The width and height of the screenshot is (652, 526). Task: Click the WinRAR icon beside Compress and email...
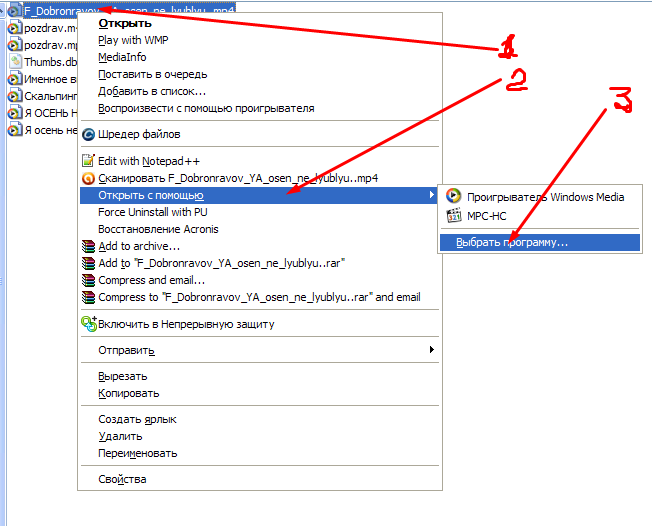click(x=88, y=280)
